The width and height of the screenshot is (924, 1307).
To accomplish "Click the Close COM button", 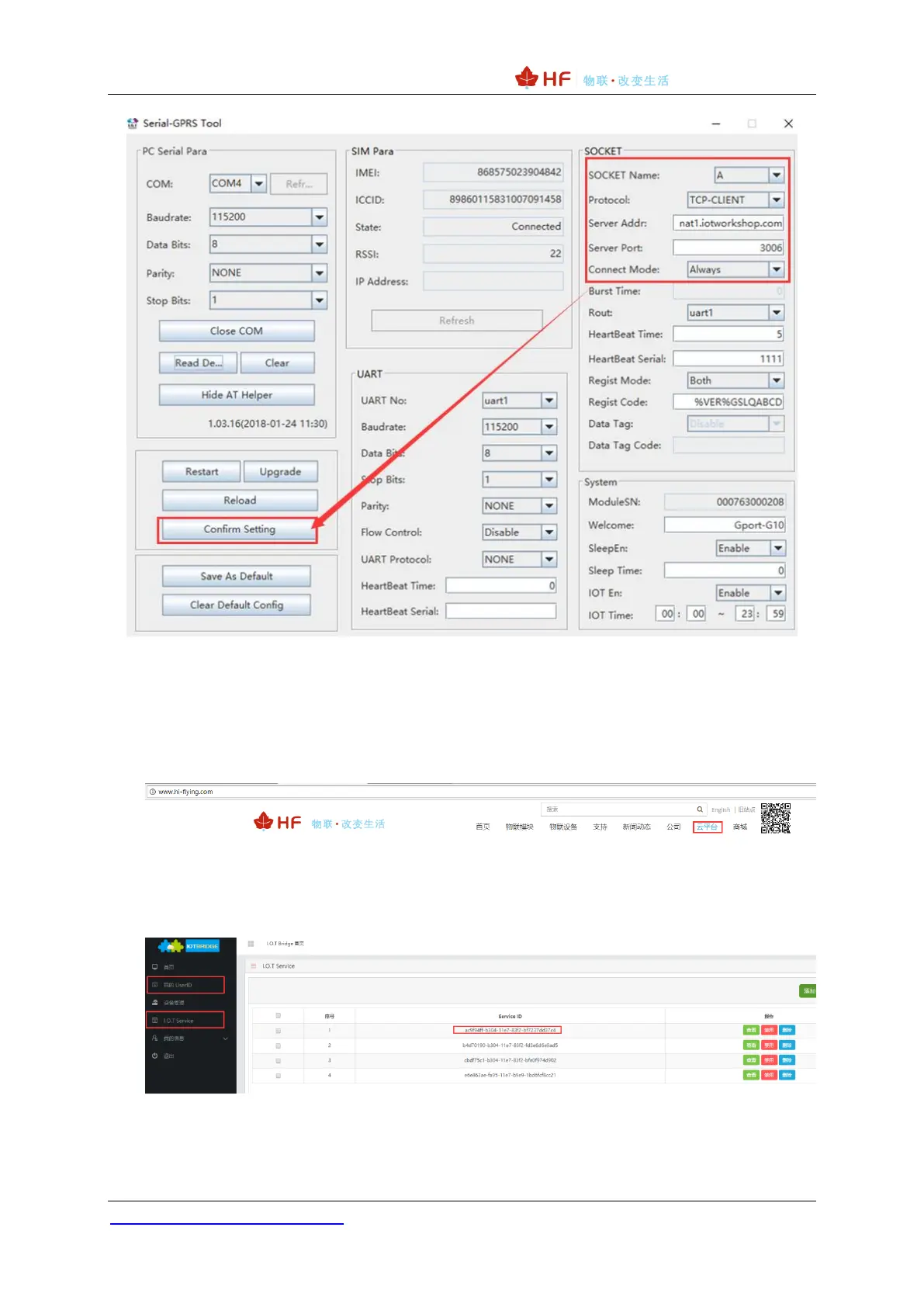I will pyautogui.click(x=237, y=331).
